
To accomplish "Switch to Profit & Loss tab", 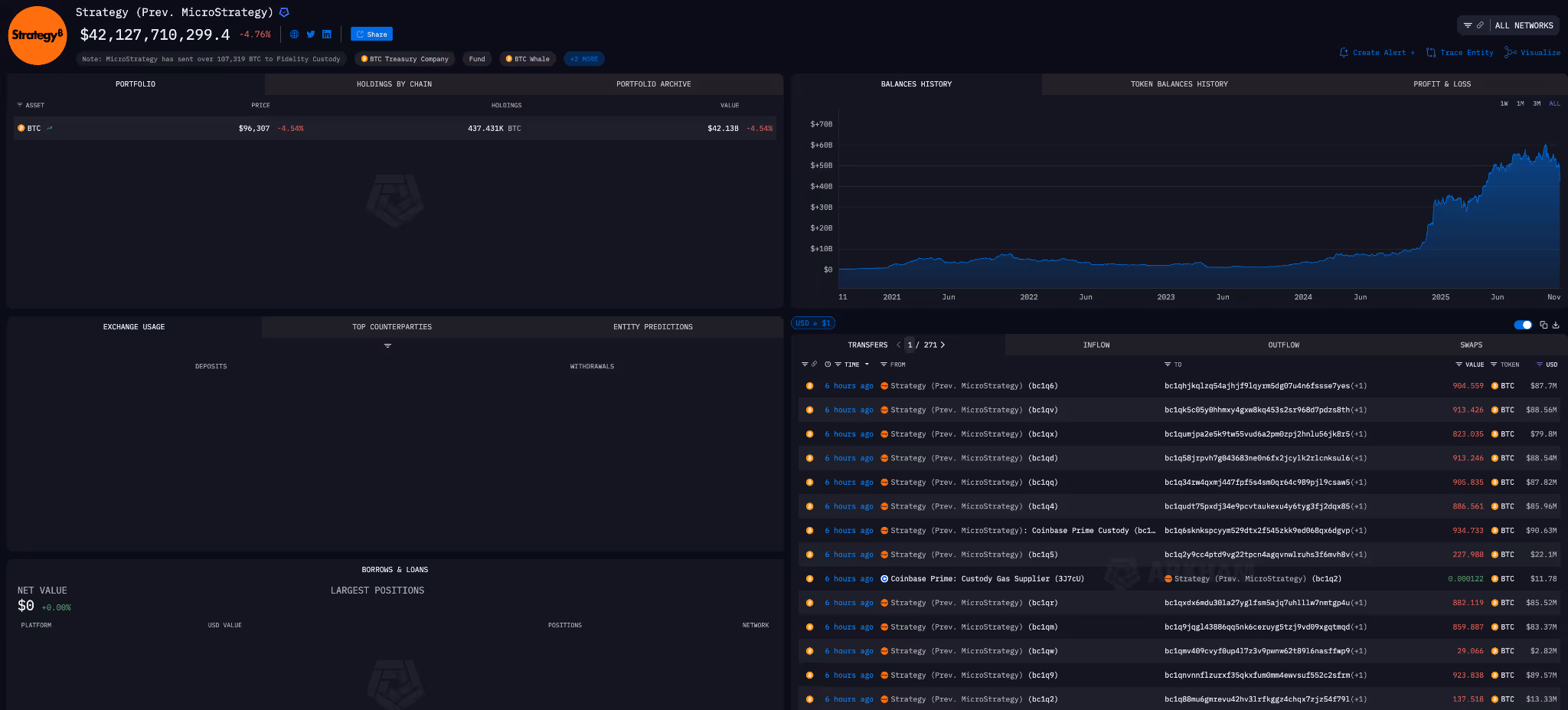I will tap(1442, 84).
